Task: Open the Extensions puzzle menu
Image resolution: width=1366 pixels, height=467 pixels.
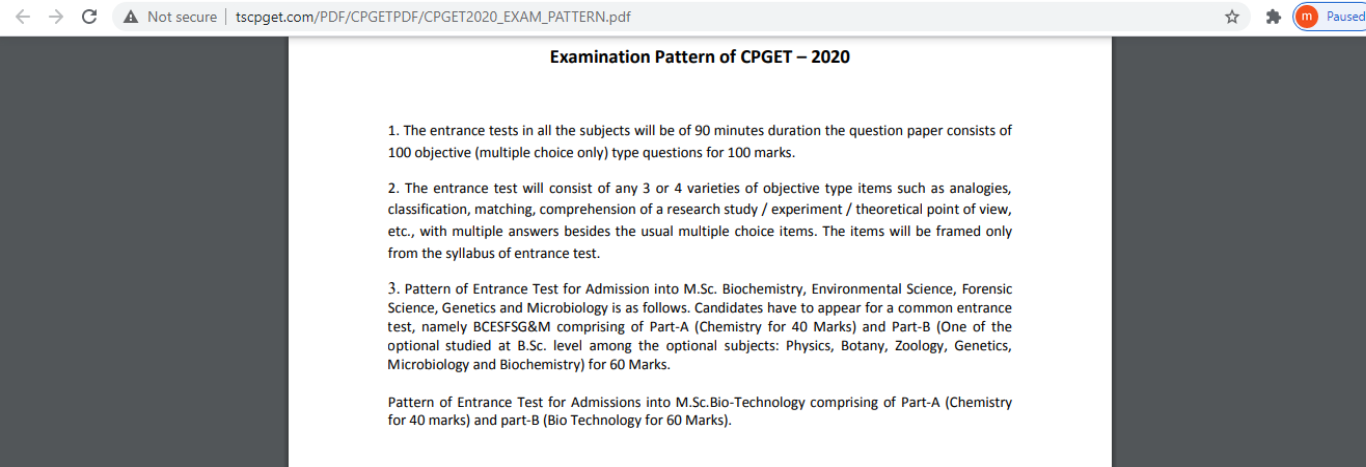Action: click(1273, 17)
